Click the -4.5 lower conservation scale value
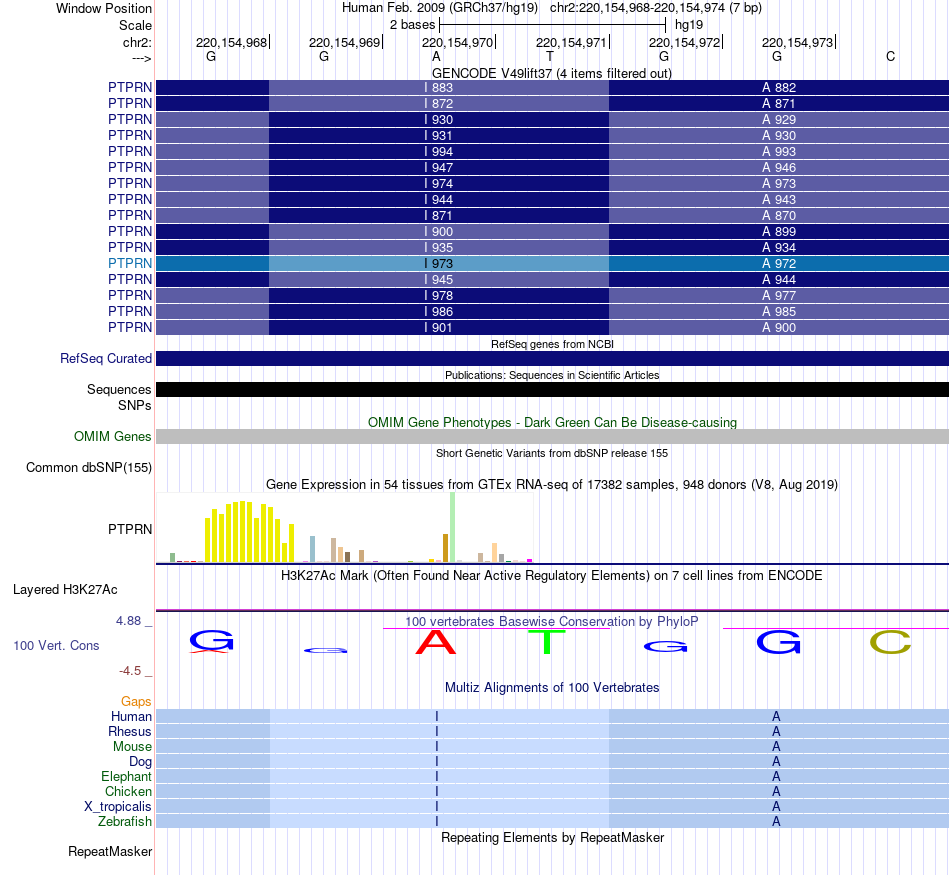 click(130, 671)
